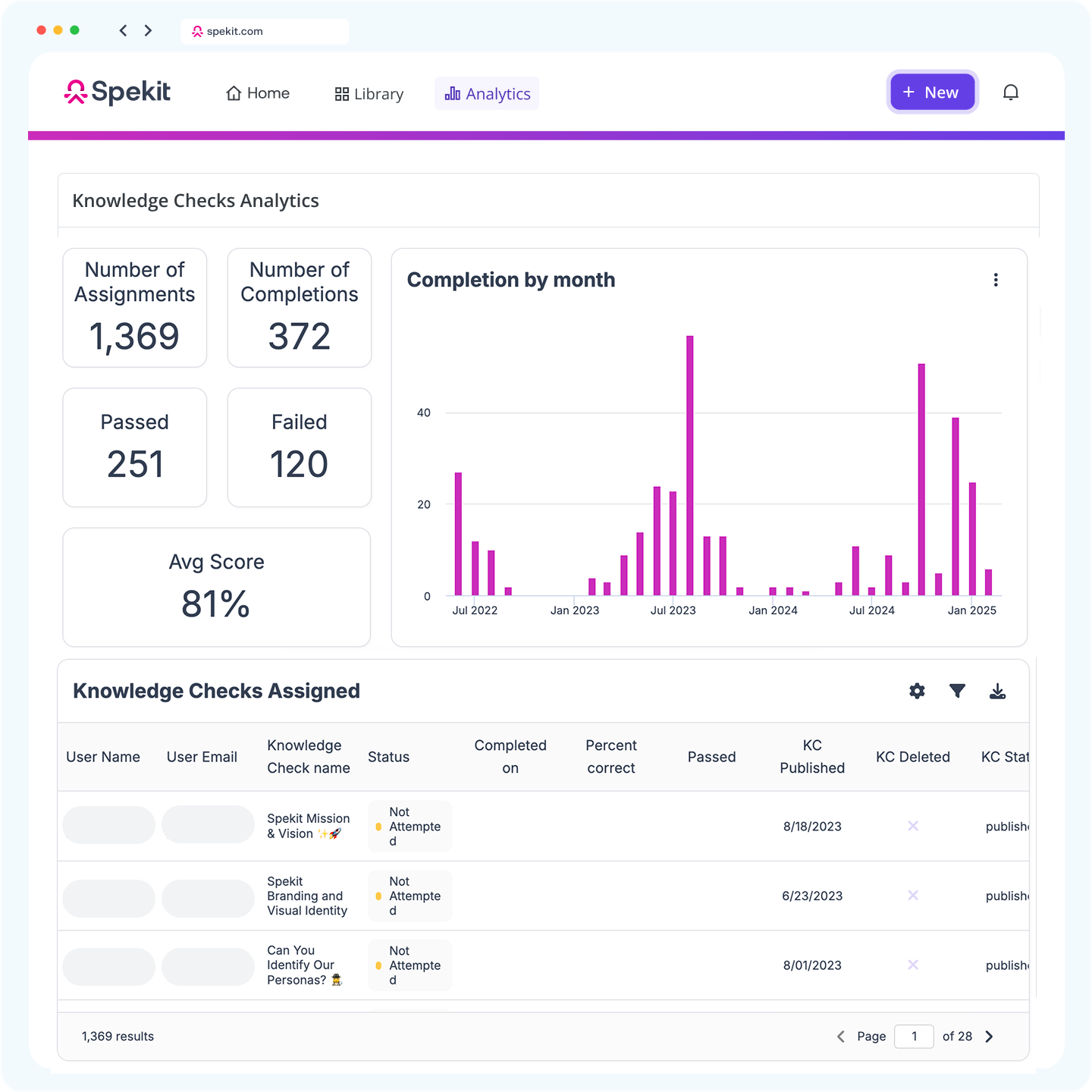Viewport: 1092px width, 1092px height.
Task: Click the New button
Action: (932, 93)
